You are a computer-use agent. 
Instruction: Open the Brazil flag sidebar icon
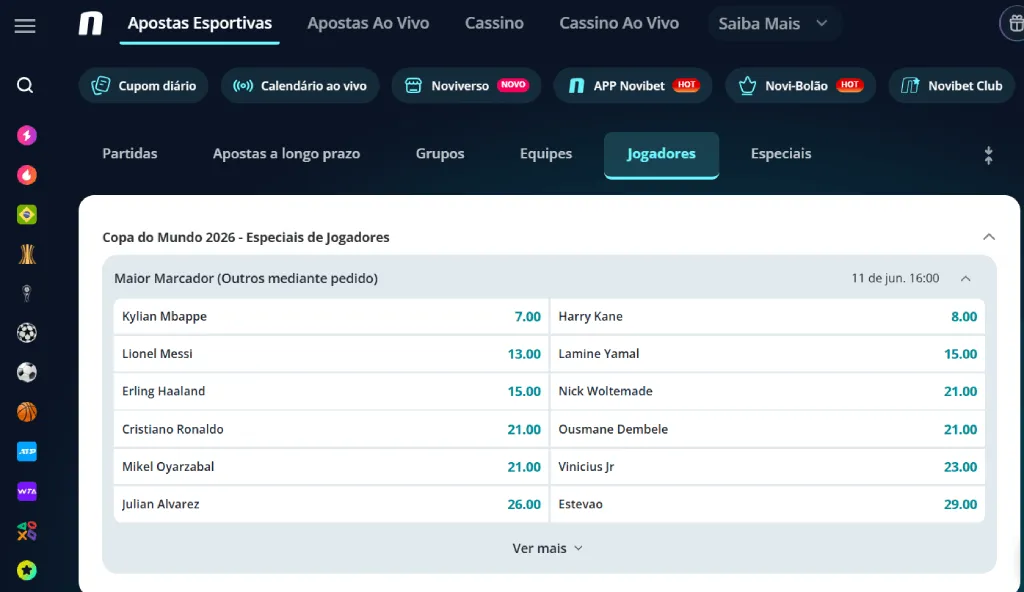point(27,214)
